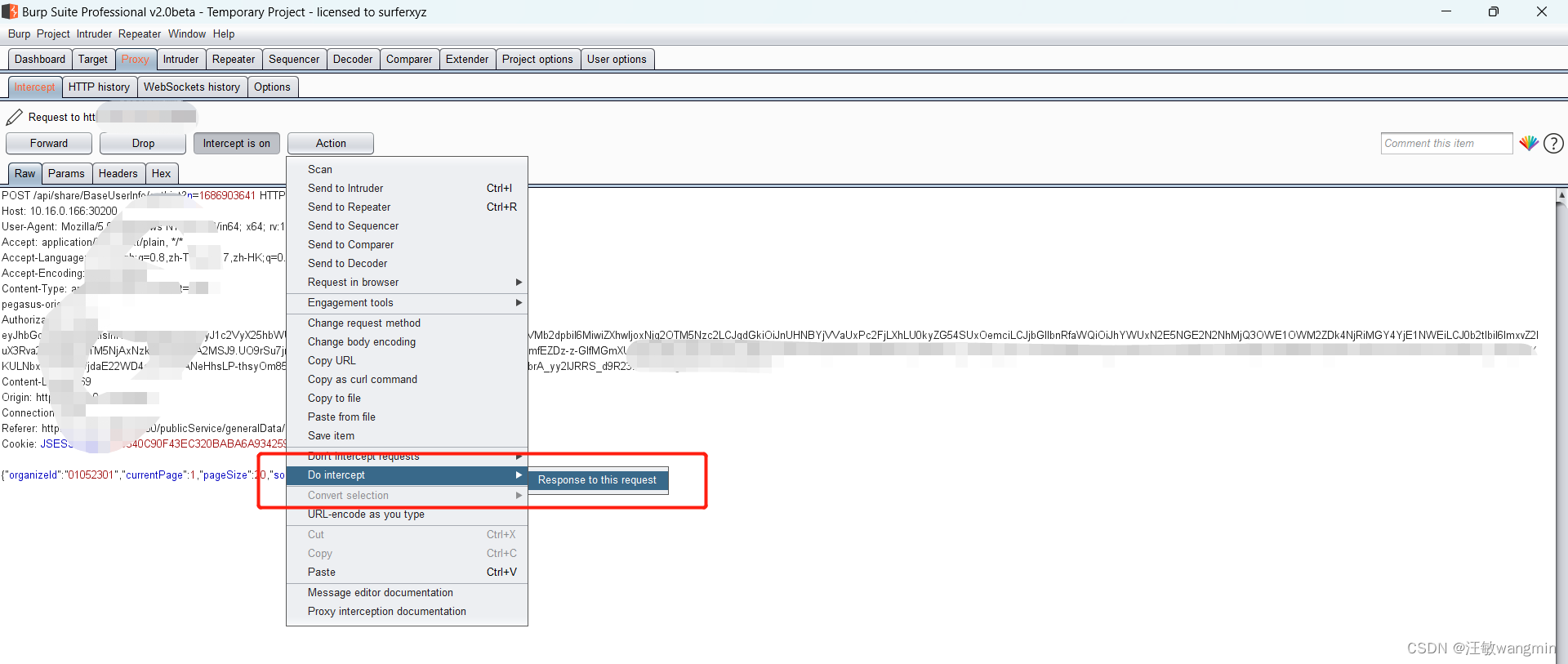Image resolution: width=1568 pixels, height=664 pixels.
Task: Click the JSON request body text
Action: click(x=143, y=475)
